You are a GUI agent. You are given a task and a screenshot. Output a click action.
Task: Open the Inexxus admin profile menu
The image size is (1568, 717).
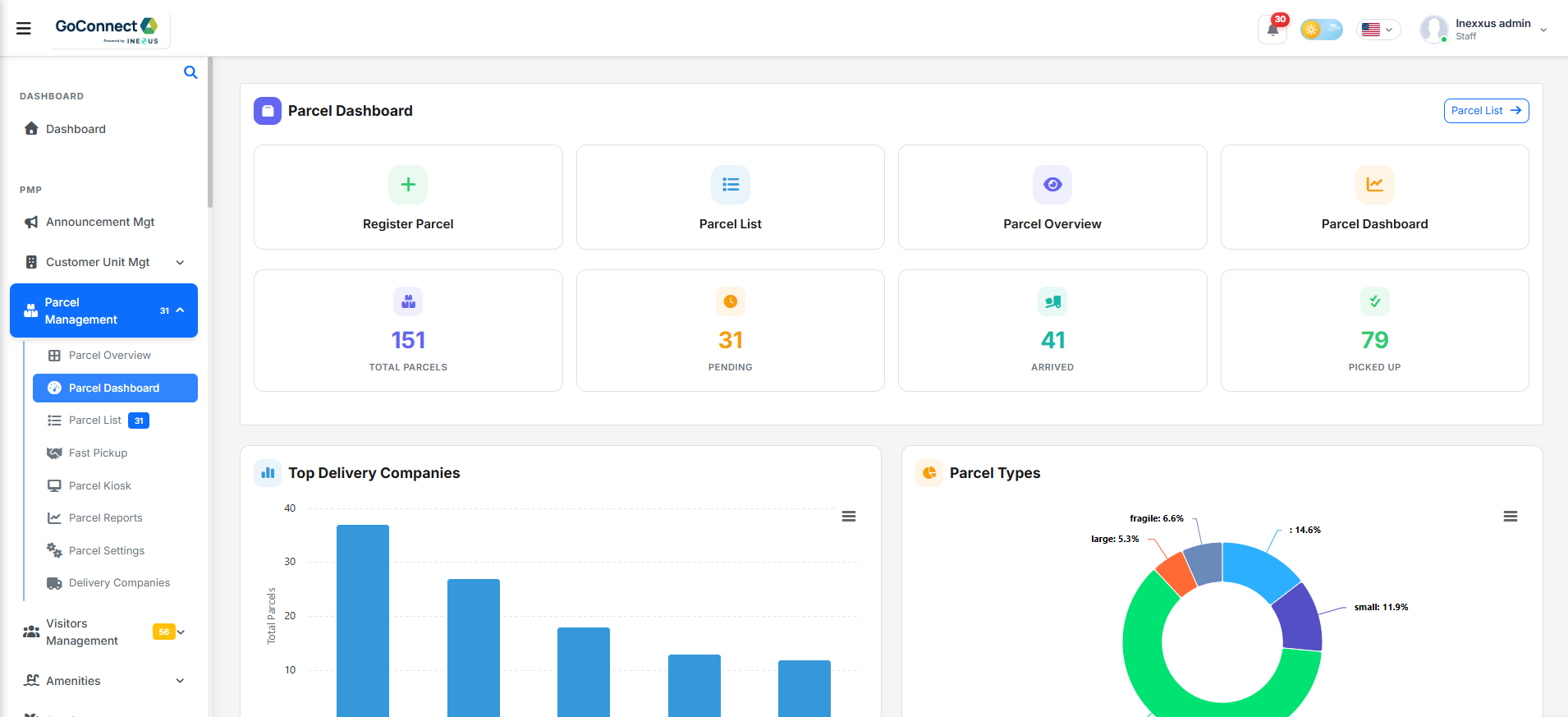(x=1484, y=30)
